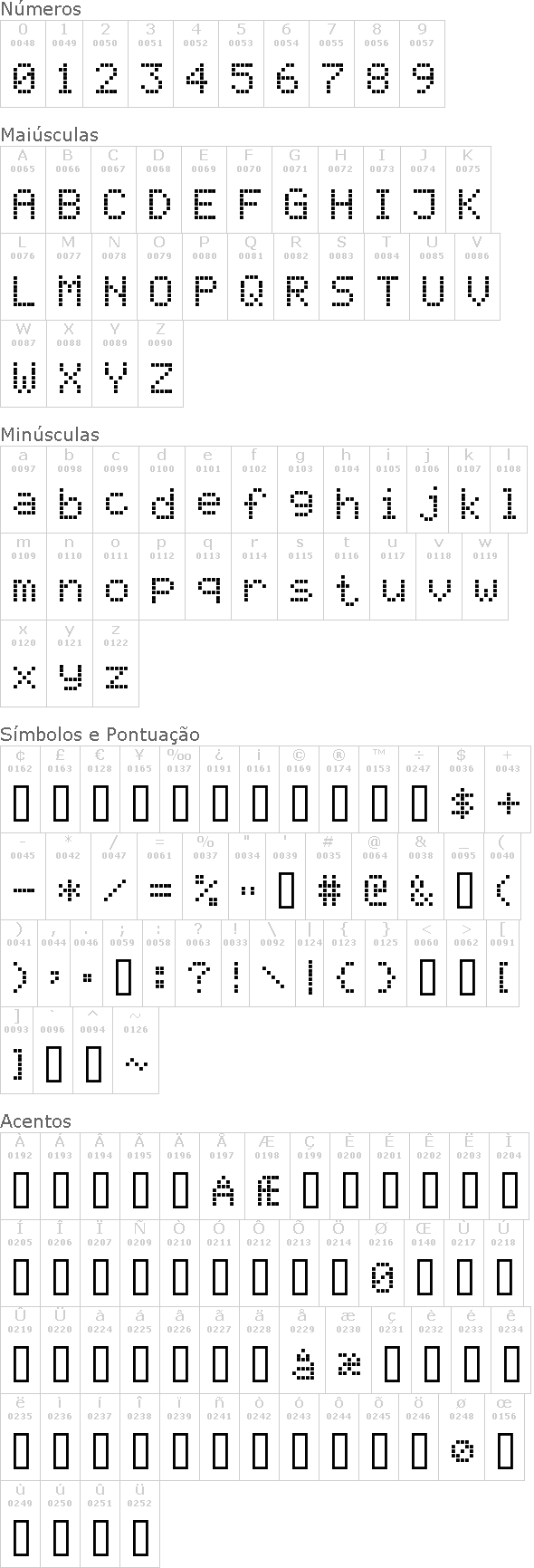Select the uppercase G glyph cell
The width and height of the screenshot is (534, 1568).
coord(295,189)
